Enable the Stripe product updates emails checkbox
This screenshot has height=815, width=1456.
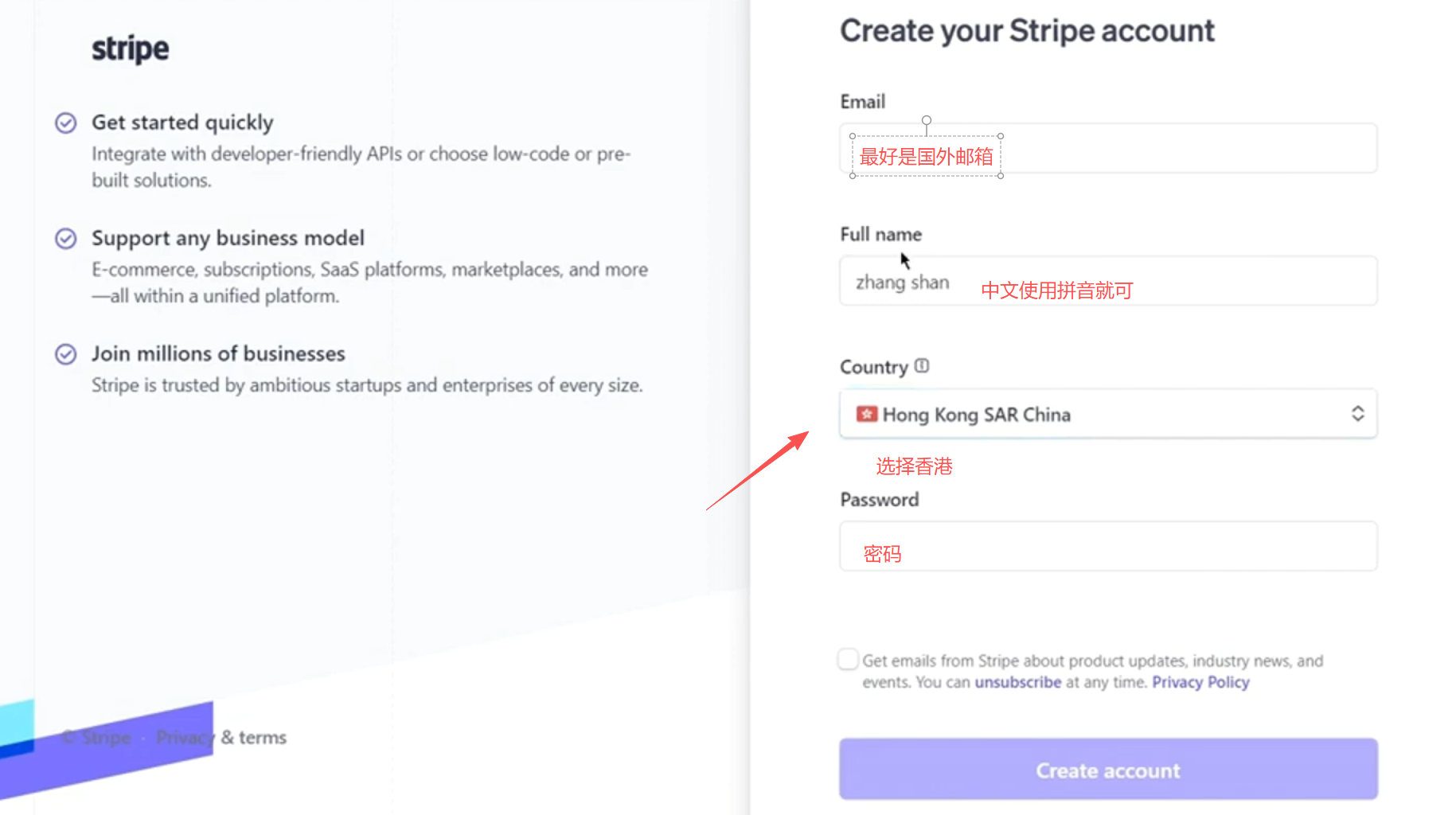[849, 660]
